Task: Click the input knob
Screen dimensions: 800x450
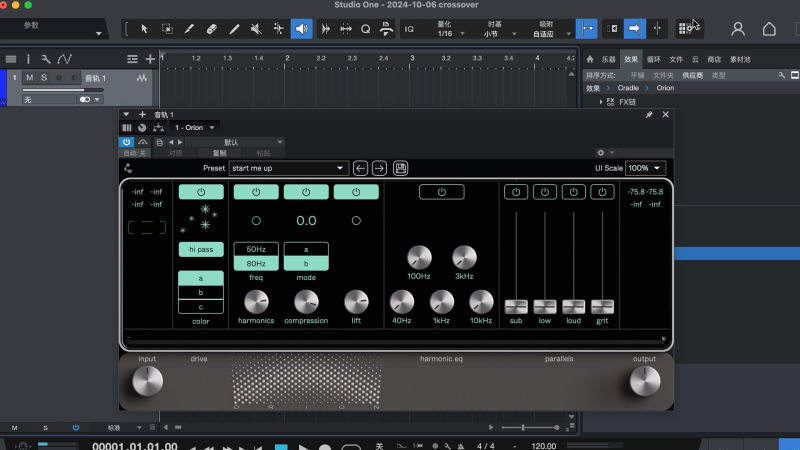Action: coord(147,381)
